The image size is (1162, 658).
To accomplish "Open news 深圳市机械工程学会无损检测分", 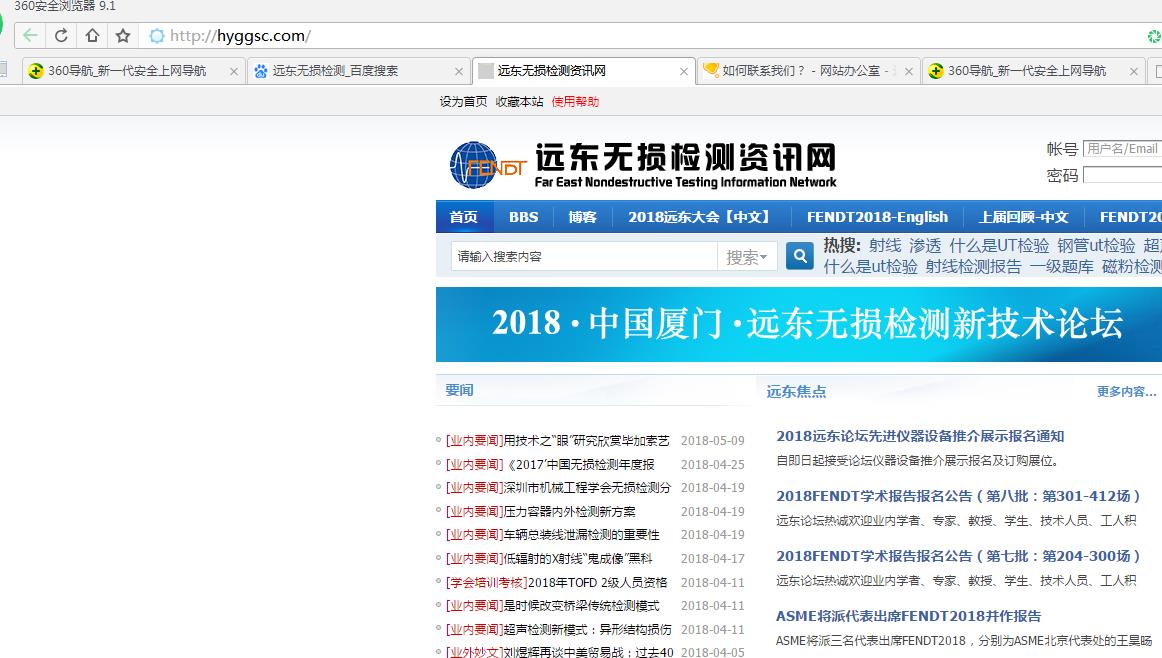I will tap(587, 488).
